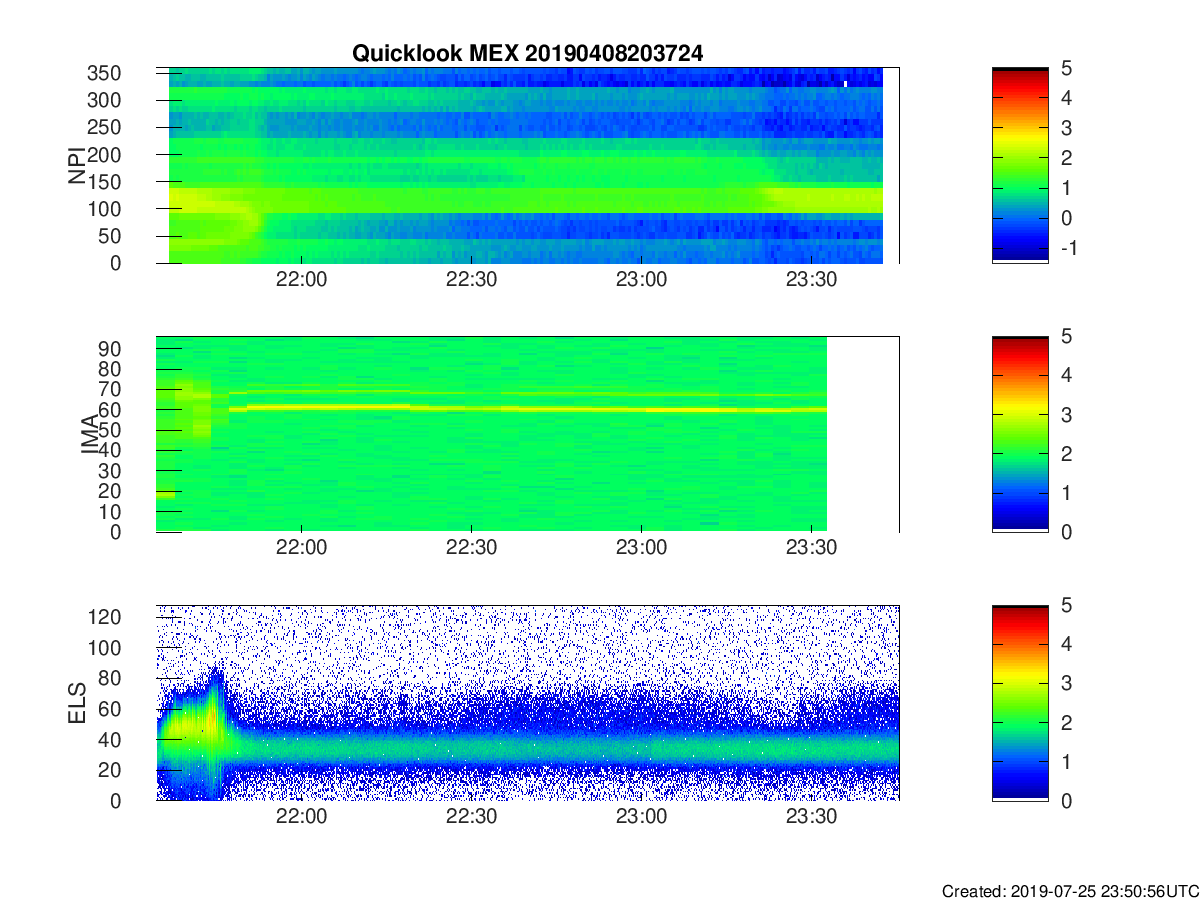Click the 23:30 time label under IMA
The height and width of the screenshot is (900, 1200).
811,549
